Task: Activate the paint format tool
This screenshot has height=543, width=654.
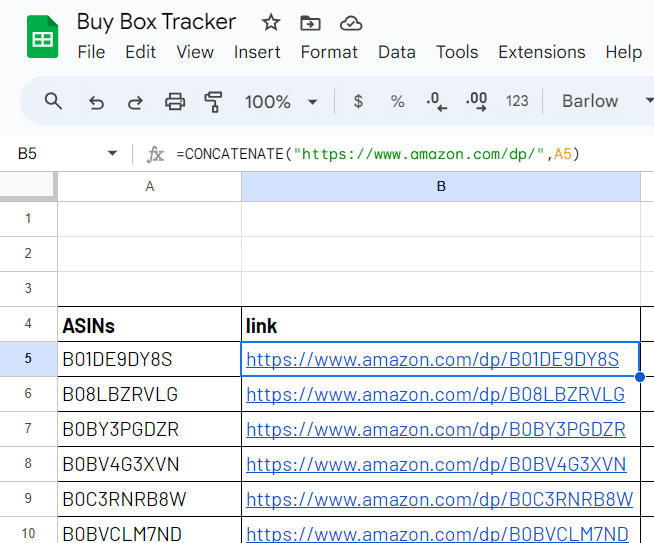Action: pos(213,101)
